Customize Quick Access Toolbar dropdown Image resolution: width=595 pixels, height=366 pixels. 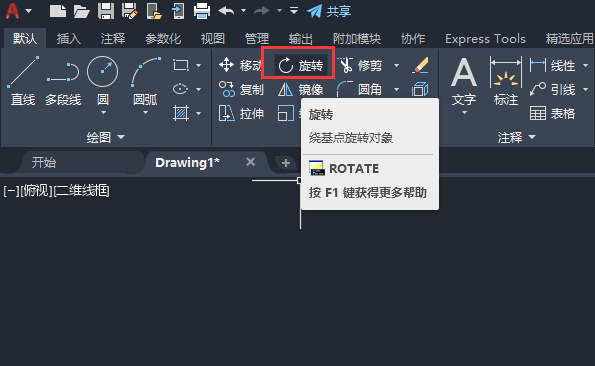(x=294, y=11)
